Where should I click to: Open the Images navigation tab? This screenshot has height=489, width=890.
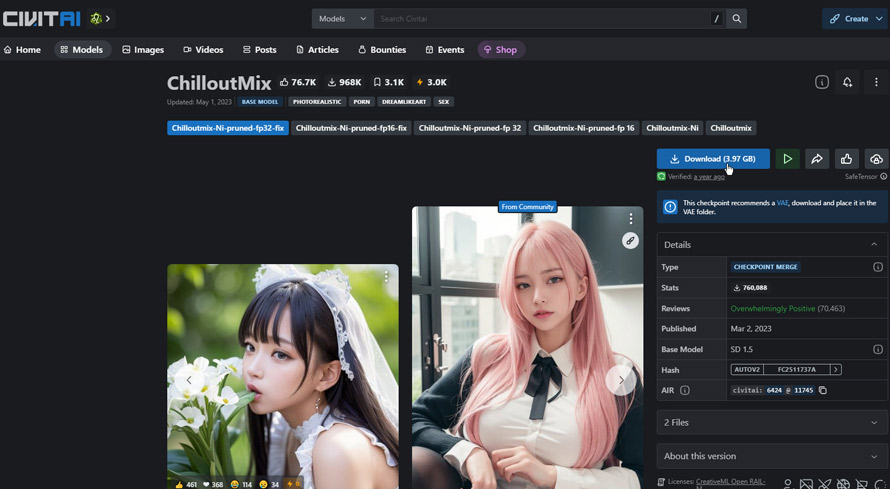coord(143,49)
